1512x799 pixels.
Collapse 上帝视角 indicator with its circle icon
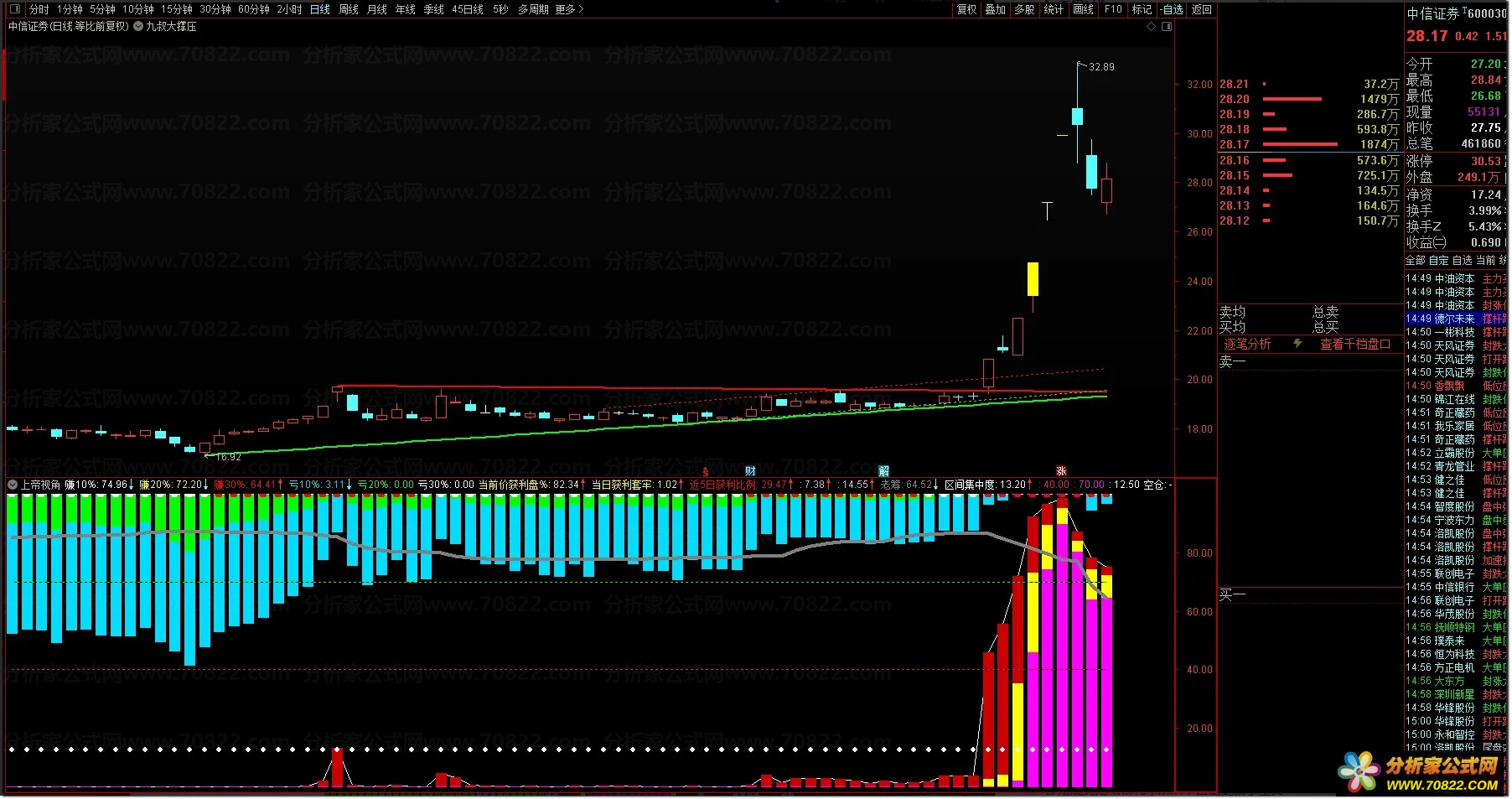click(13, 485)
